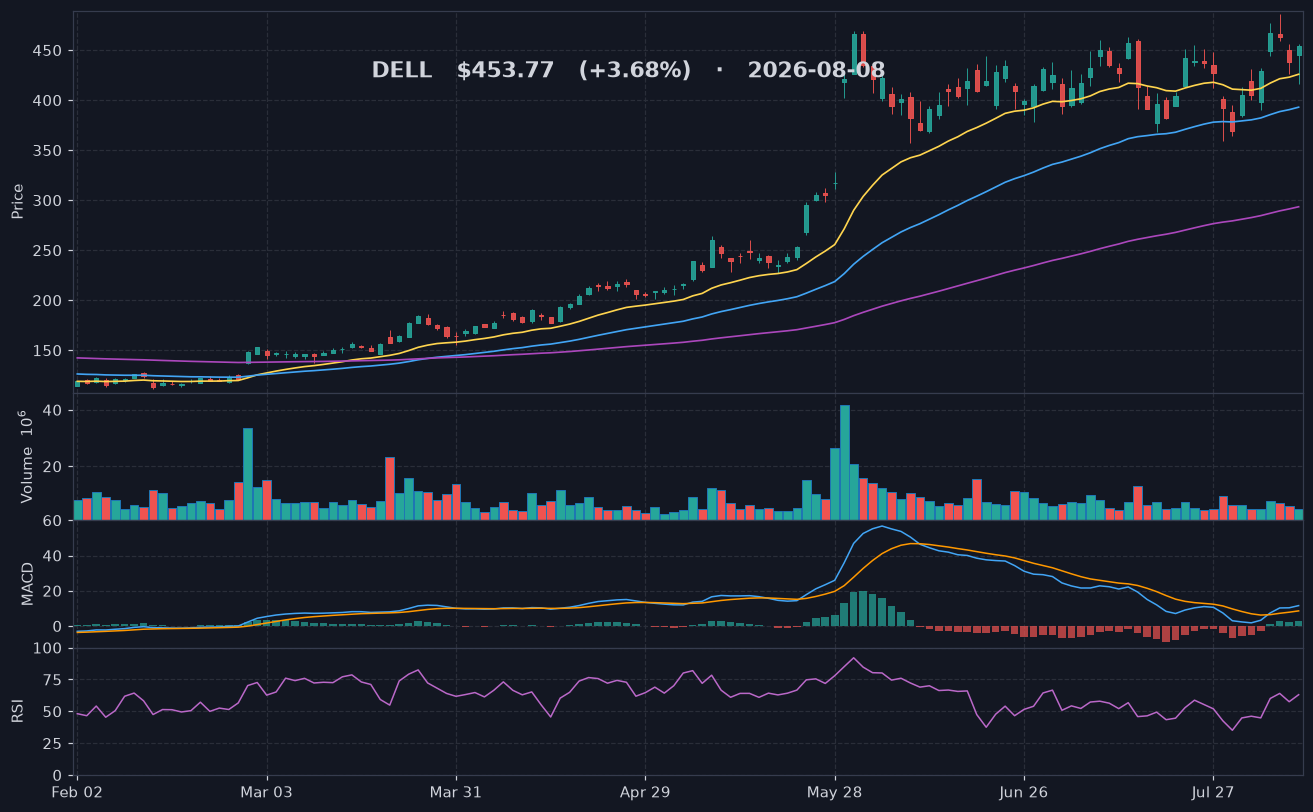This screenshot has height=812, width=1313.
Task: Click the 150 price tick label
Action: pyautogui.click(x=46, y=351)
